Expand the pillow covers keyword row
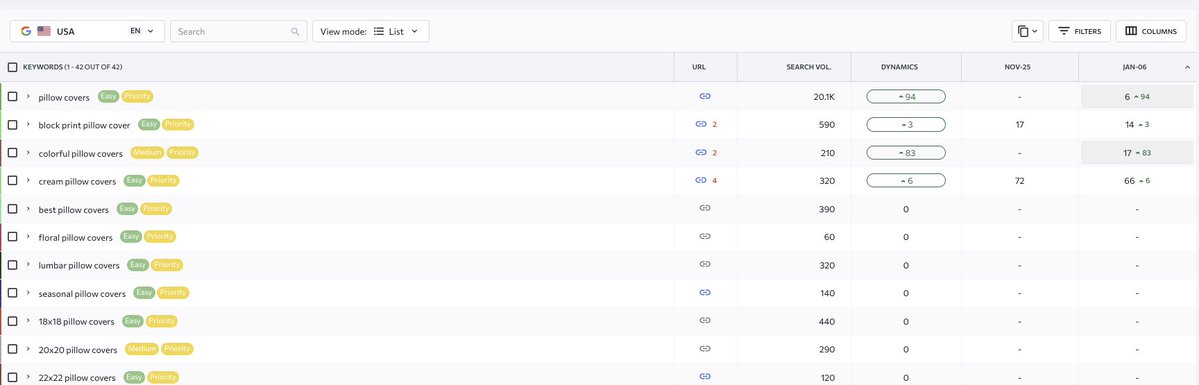This screenshot has height=385, width=1199. pyautogui.click(x=28, y=96)
